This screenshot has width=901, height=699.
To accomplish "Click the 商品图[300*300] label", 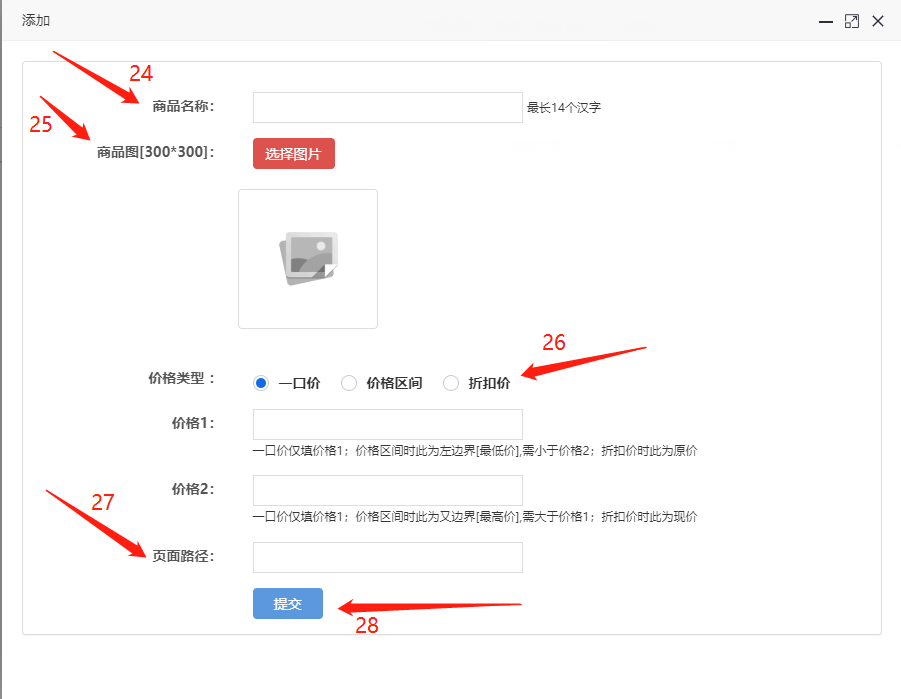I will 155,153.
